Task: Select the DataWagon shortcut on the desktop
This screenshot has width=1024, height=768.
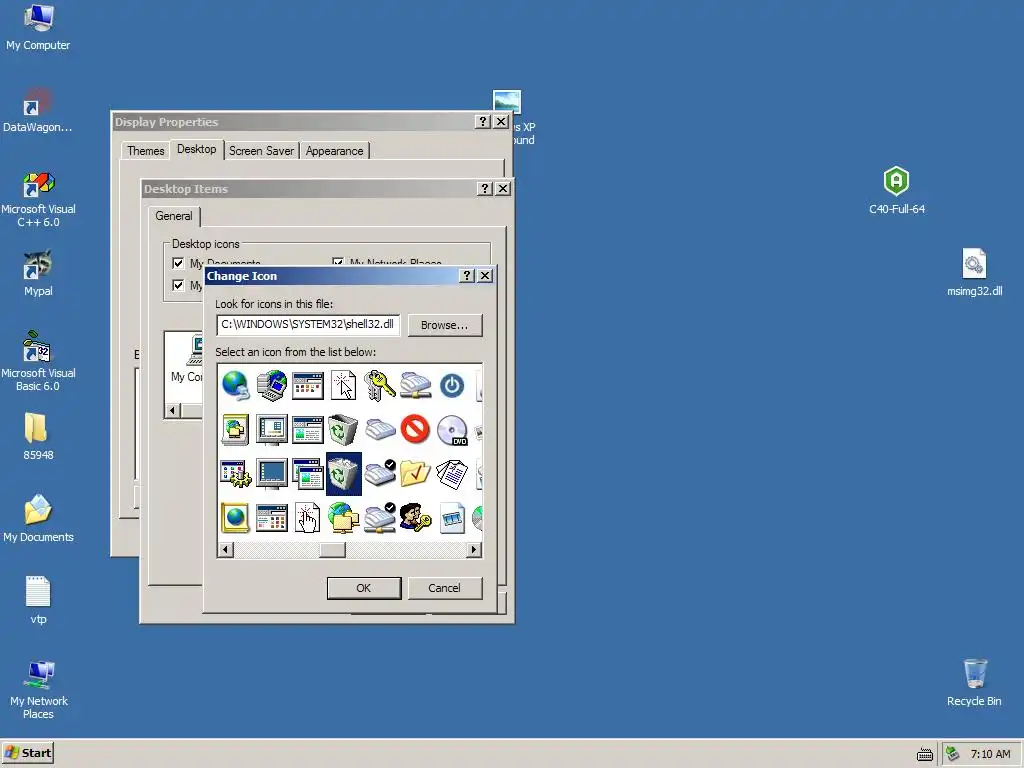Action: pyautogui.click(x=38, y=110)
